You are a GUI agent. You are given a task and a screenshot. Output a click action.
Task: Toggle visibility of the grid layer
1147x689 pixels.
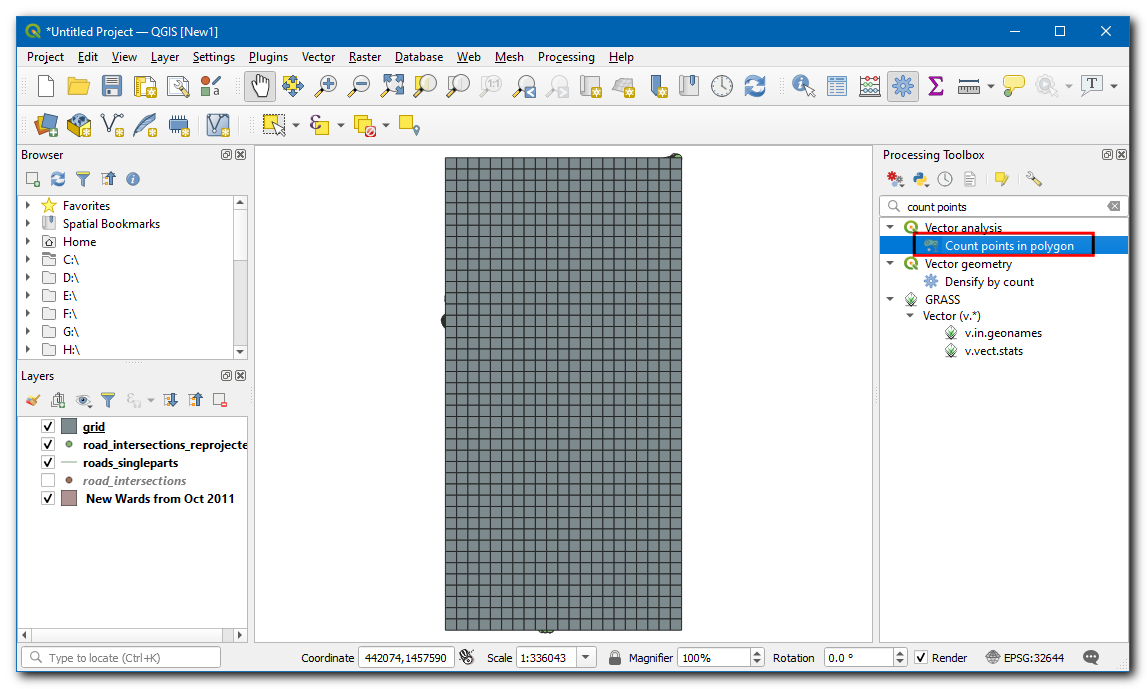48,427
